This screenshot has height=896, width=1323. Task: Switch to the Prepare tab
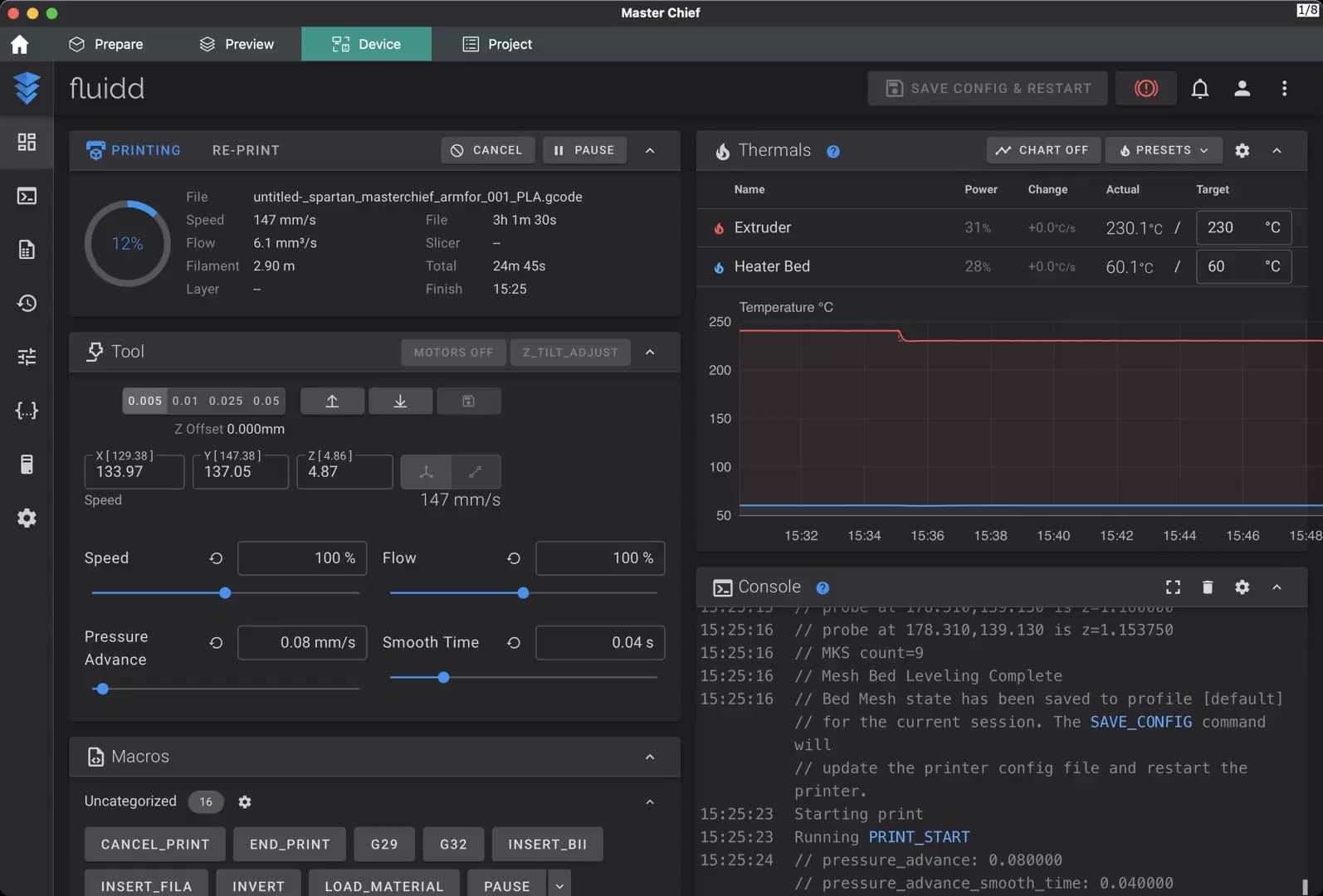(105, 44)
